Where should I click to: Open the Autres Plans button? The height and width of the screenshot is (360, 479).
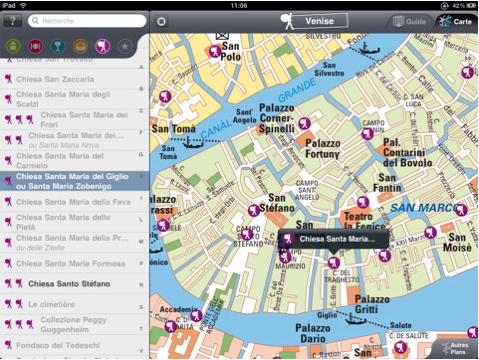(x=455, y=349)
